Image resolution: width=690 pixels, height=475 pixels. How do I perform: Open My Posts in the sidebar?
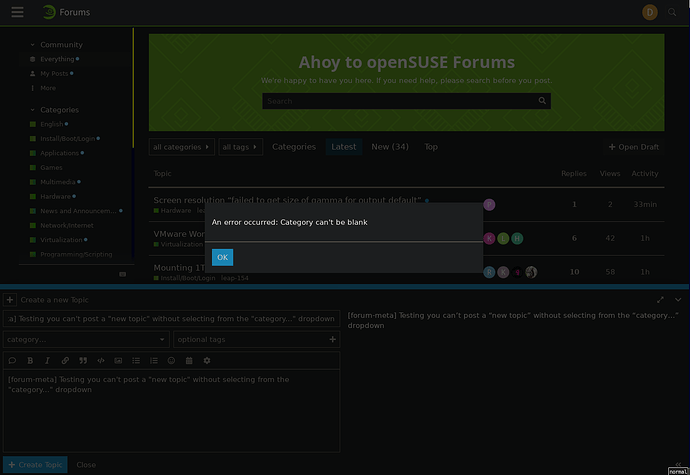click(54, 74)
